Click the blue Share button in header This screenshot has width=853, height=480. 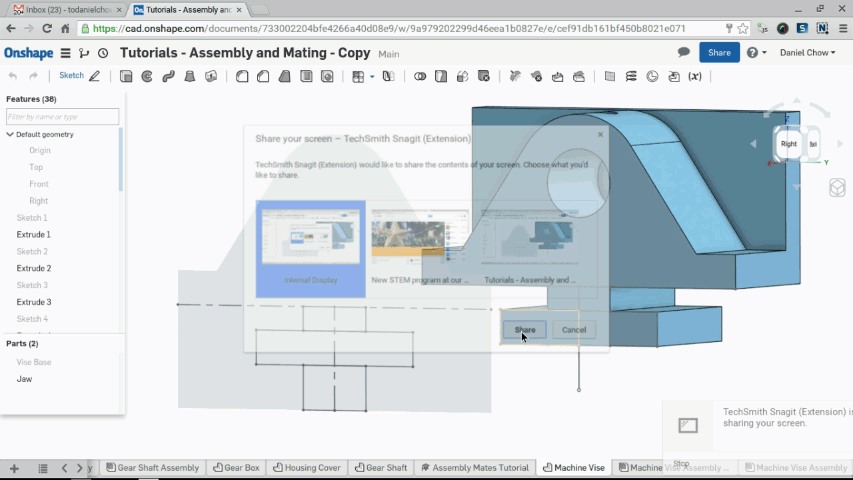(719, 53)
